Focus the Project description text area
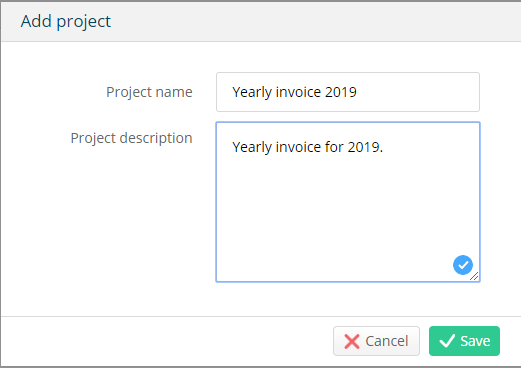This screenshot has height=368, width=521. (x=348, y=202)
